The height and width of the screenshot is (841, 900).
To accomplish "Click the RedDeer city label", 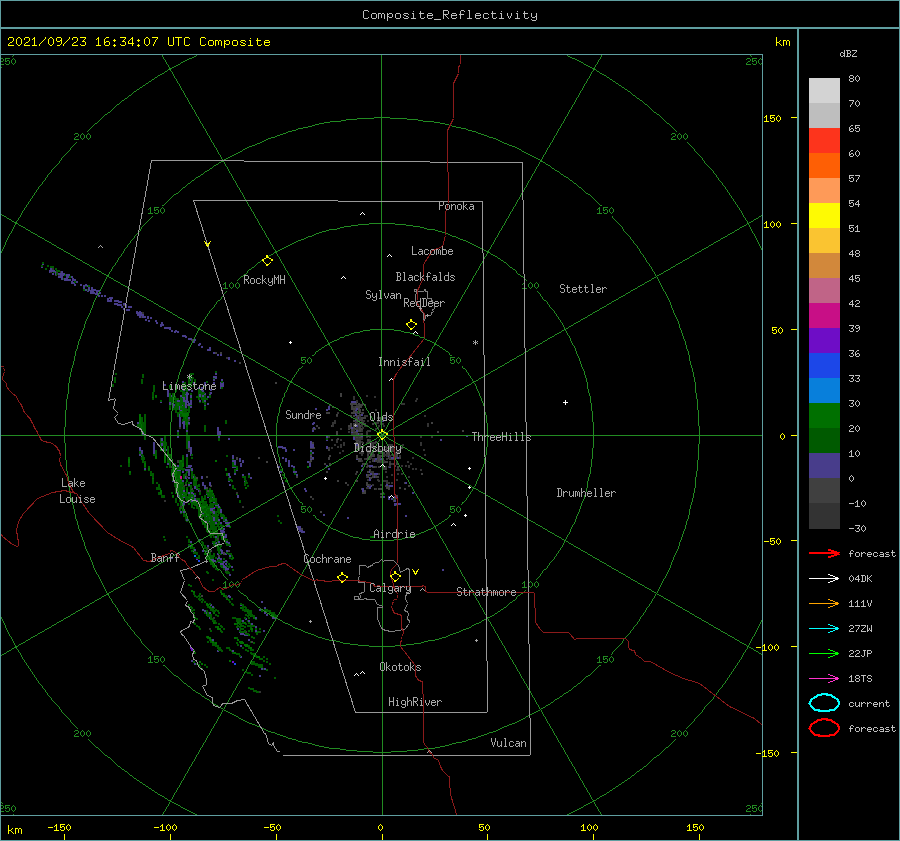I will pos(424,303).
